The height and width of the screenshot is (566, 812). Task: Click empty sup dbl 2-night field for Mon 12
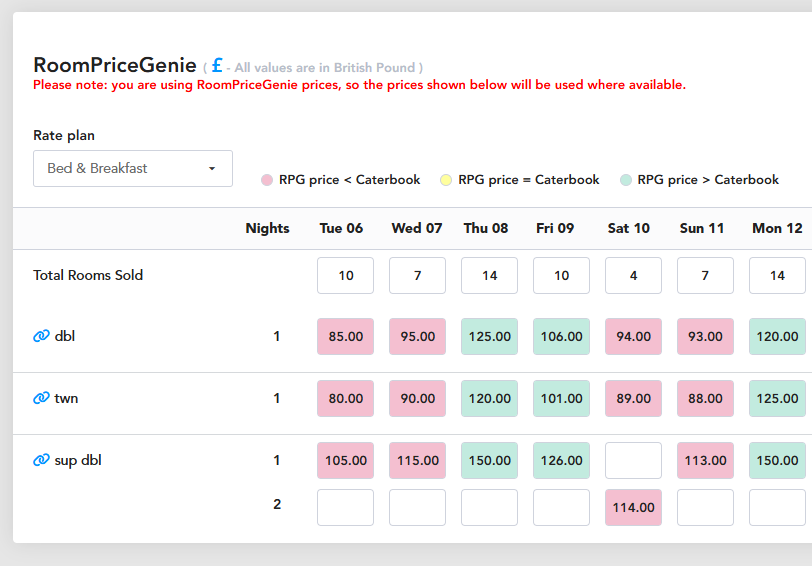(777, 507)
